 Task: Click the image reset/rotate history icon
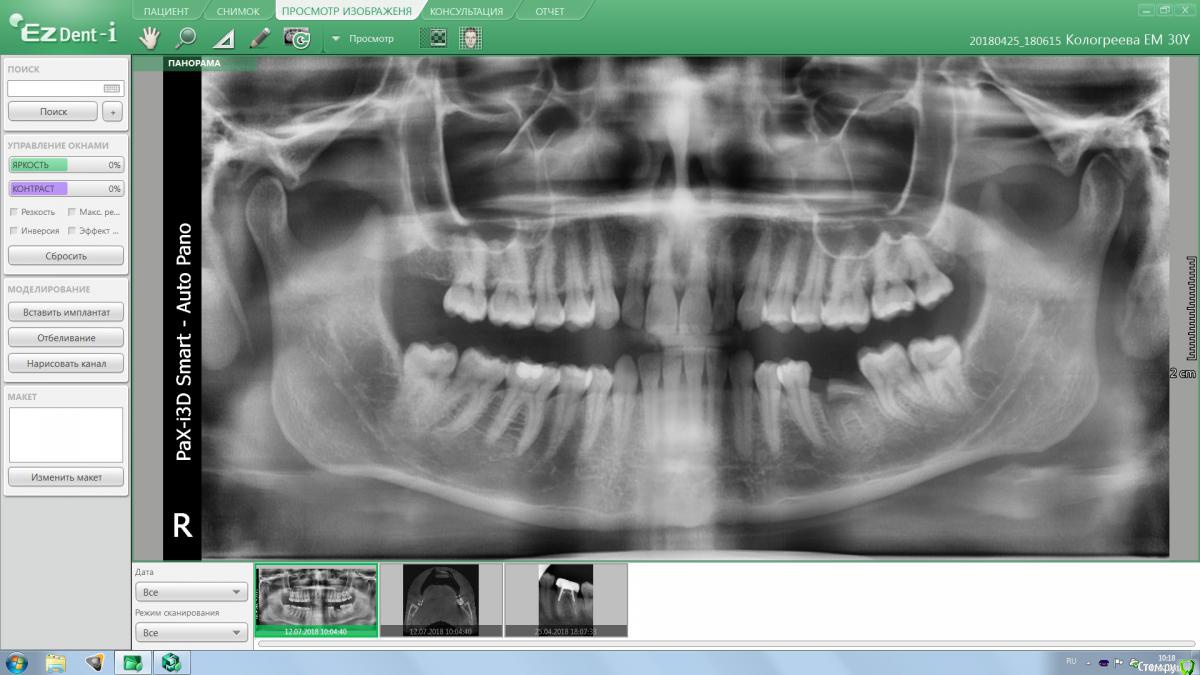[297, 38]
